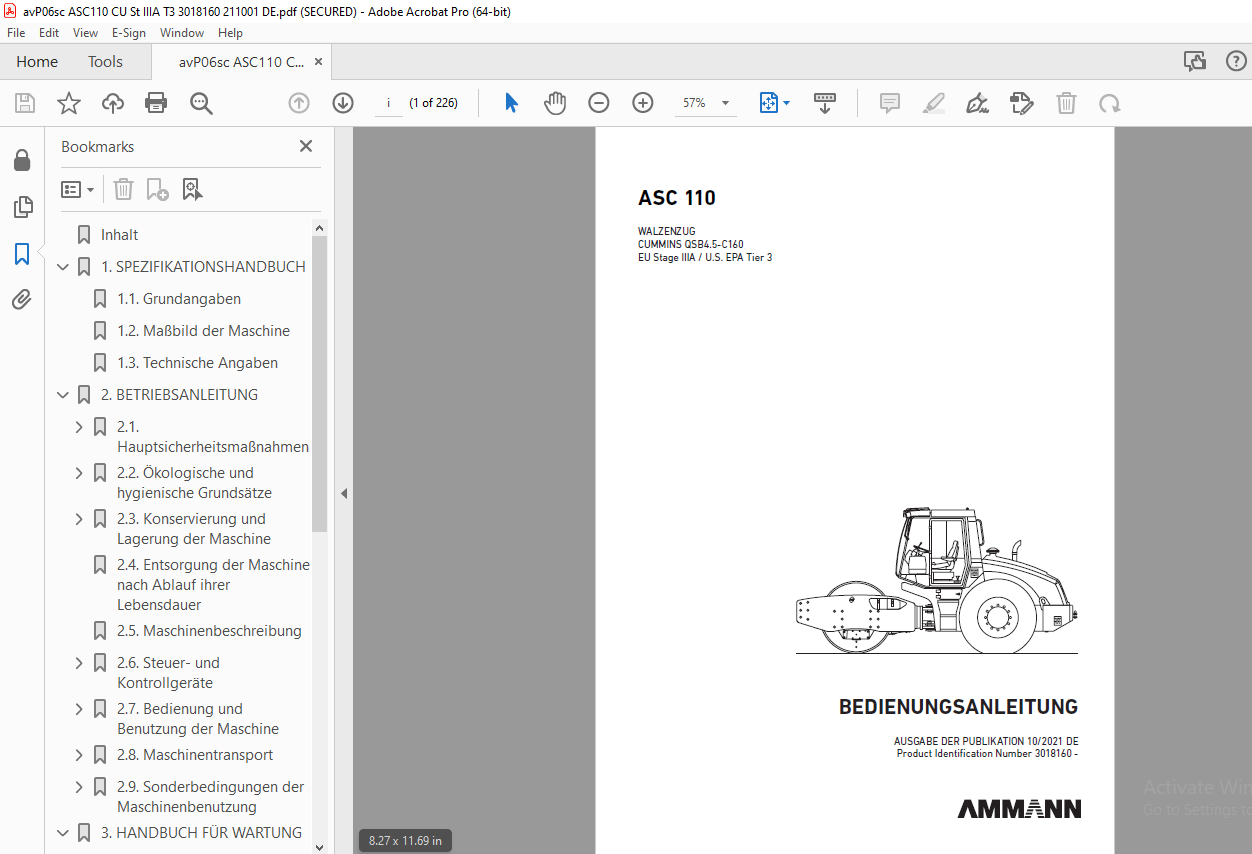Viewport: 1252px width, 854px height.
Task: Upload file to cloud icon
Action: [x=113, y=103]
